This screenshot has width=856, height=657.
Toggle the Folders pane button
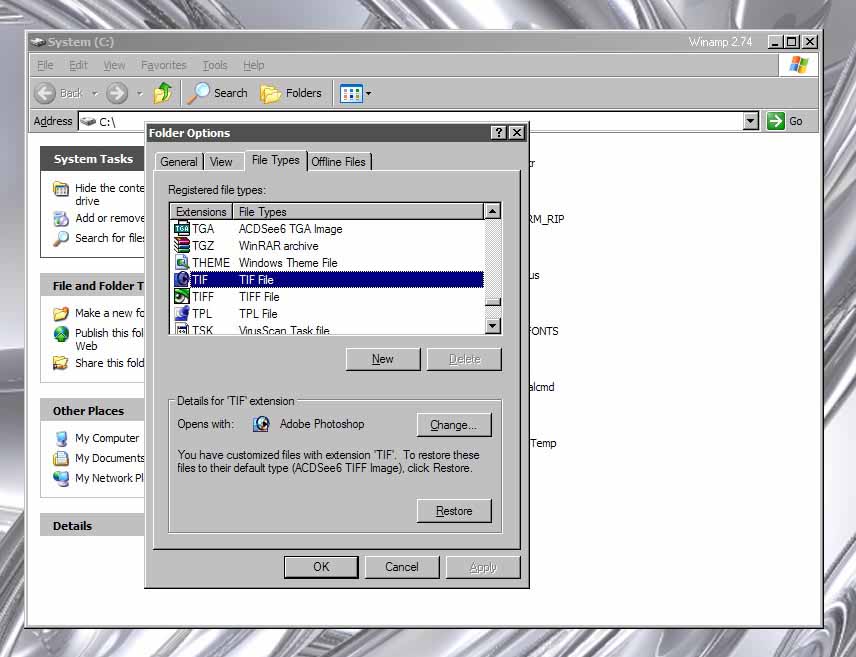[x=290, y=93]
